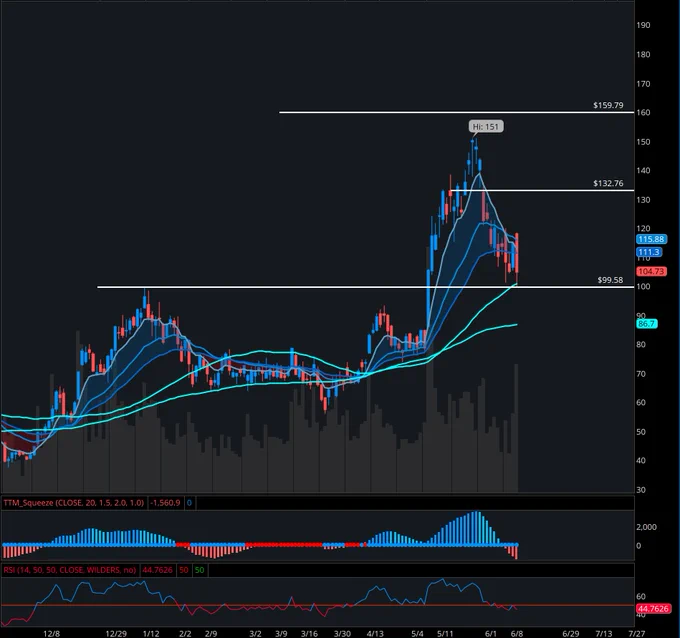Click the 2,000 label on squeeze axis
Viewport: 680px width, 638px height.
[x=647, y=527]
